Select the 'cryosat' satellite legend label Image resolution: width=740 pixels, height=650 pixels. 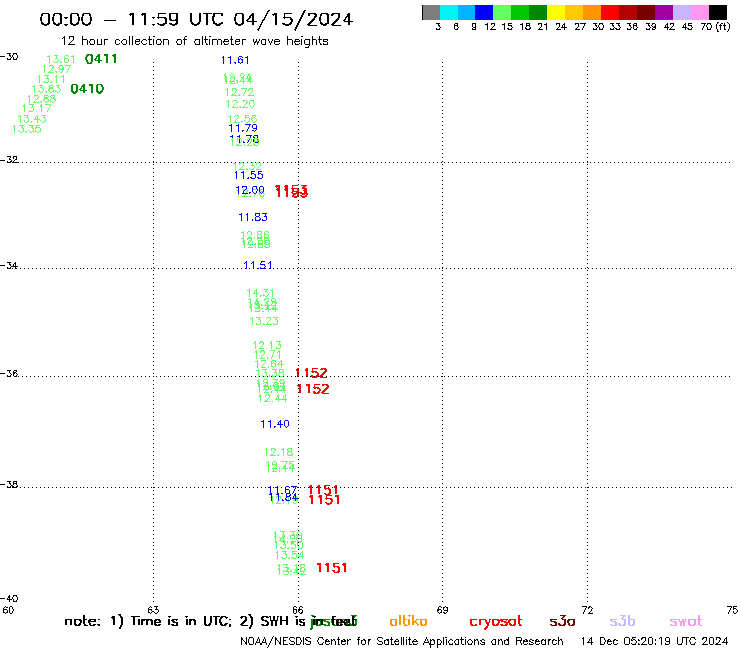tap(496, 622)
